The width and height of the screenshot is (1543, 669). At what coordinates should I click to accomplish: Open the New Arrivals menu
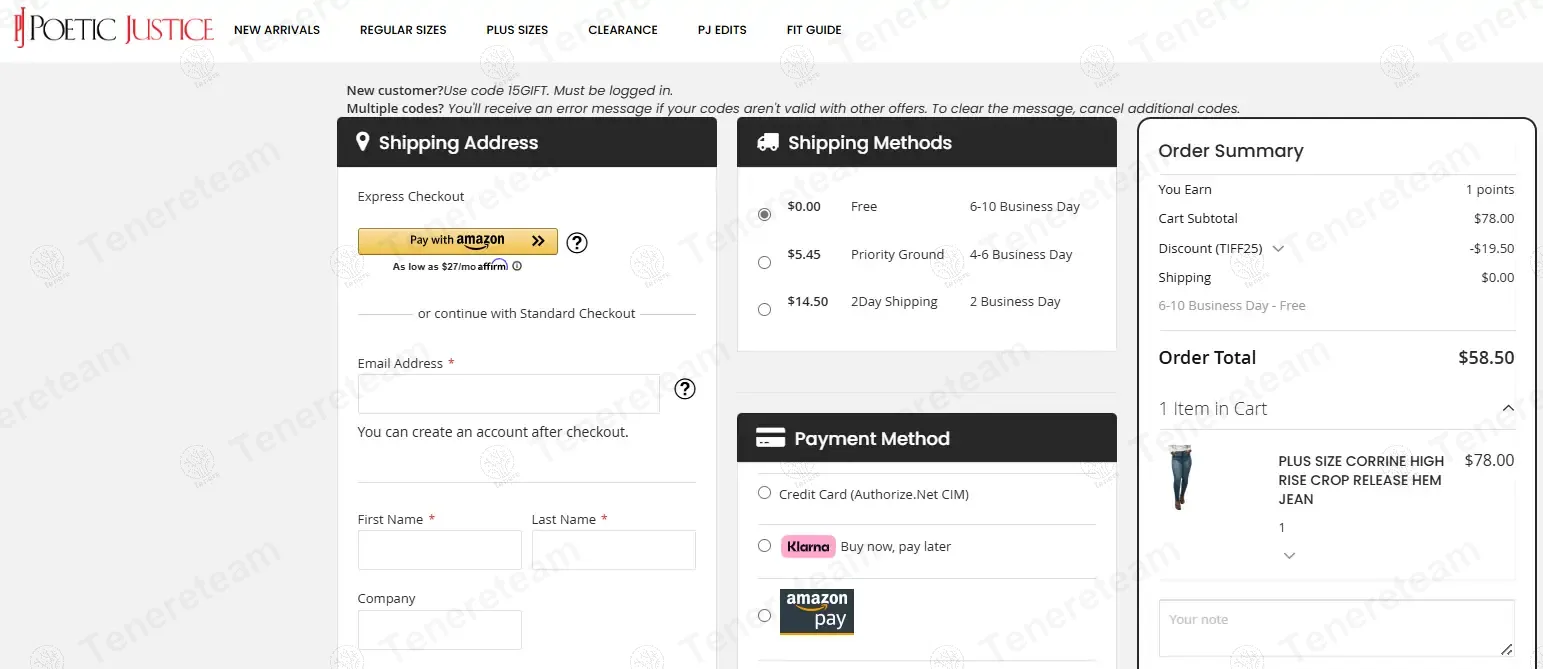click(277, 30)
